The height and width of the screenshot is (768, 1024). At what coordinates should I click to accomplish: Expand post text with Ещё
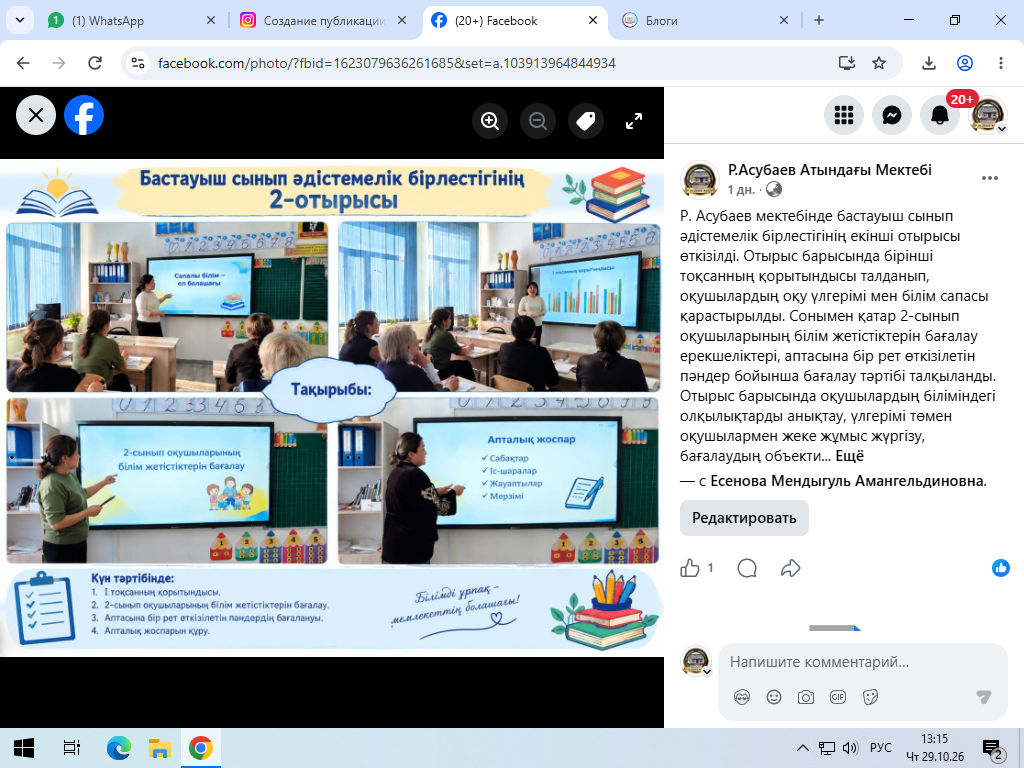point(850,456)
